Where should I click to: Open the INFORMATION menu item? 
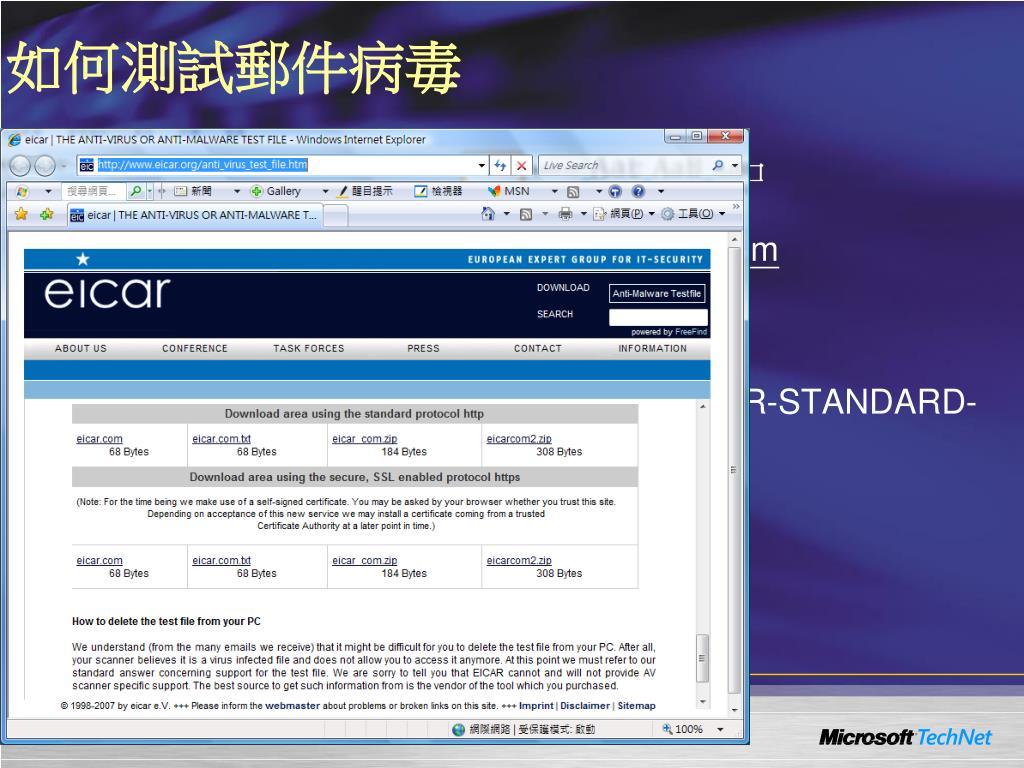652,349
